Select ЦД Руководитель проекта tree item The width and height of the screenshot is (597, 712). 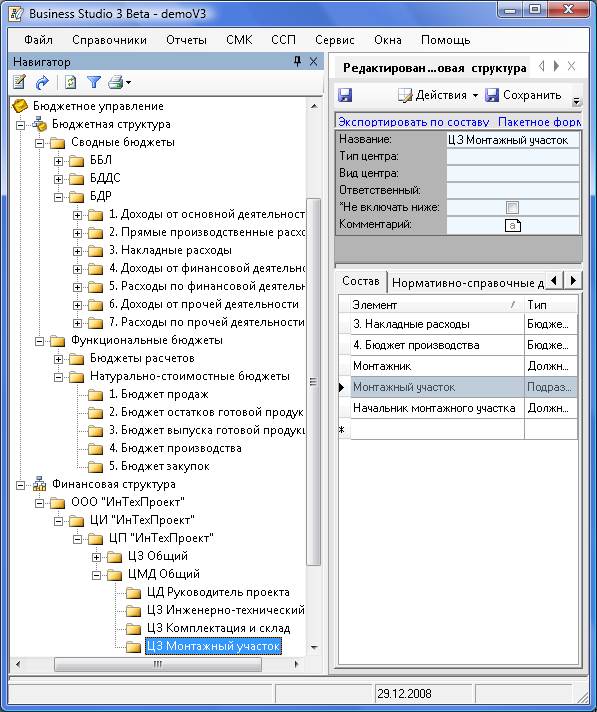click(218, 592)
